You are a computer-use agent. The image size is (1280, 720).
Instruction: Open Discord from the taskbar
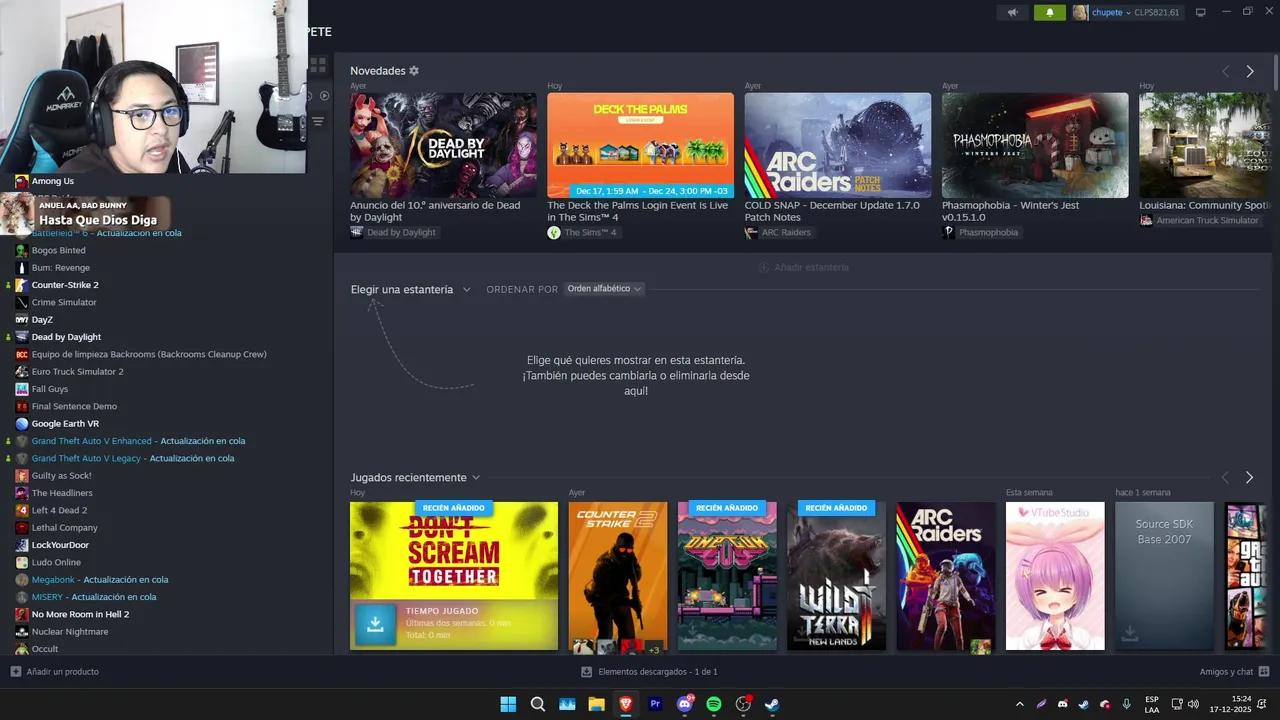pyautogui.click(x=685, y=704)
